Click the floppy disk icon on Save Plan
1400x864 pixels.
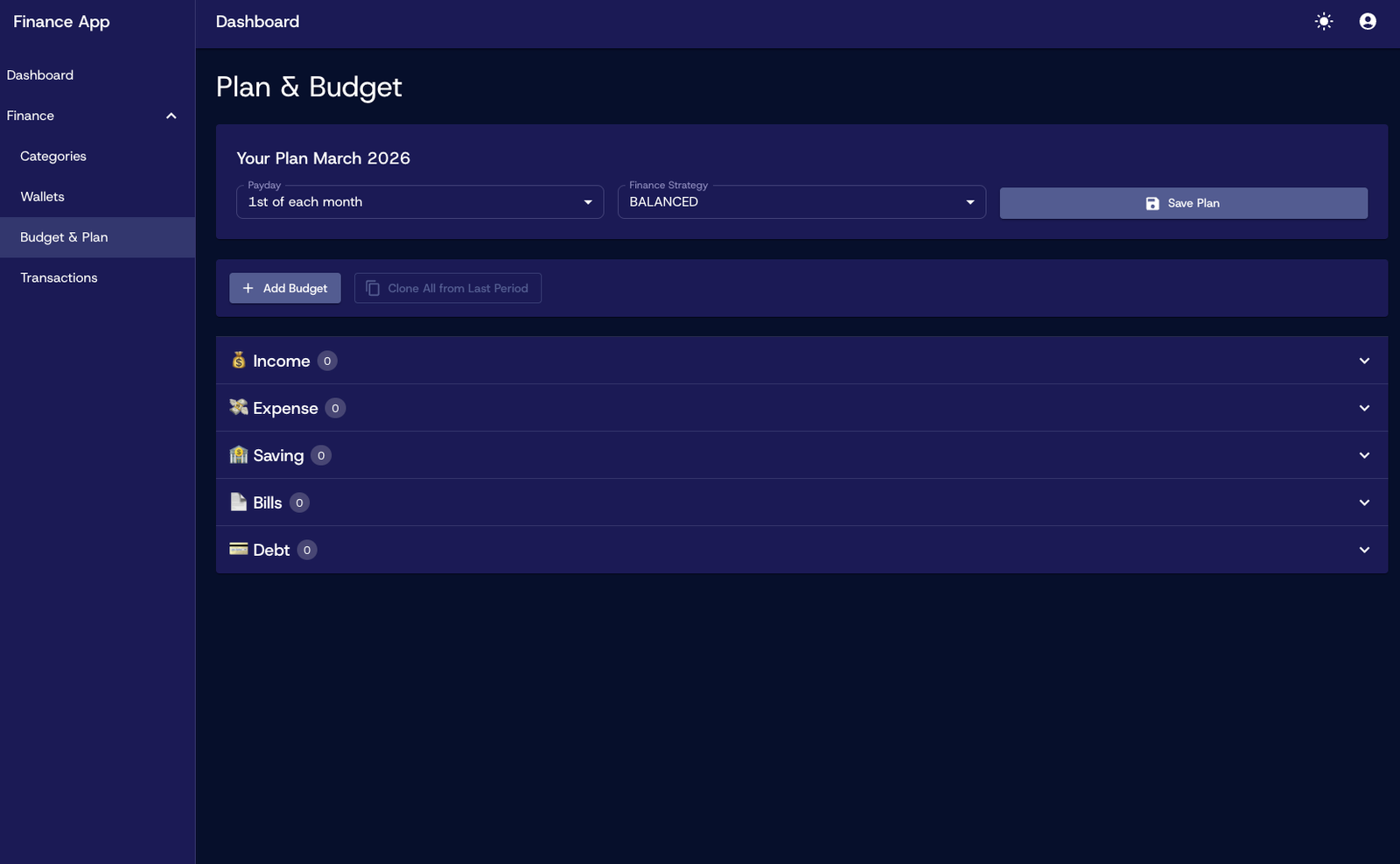(x=1152, y=203)
